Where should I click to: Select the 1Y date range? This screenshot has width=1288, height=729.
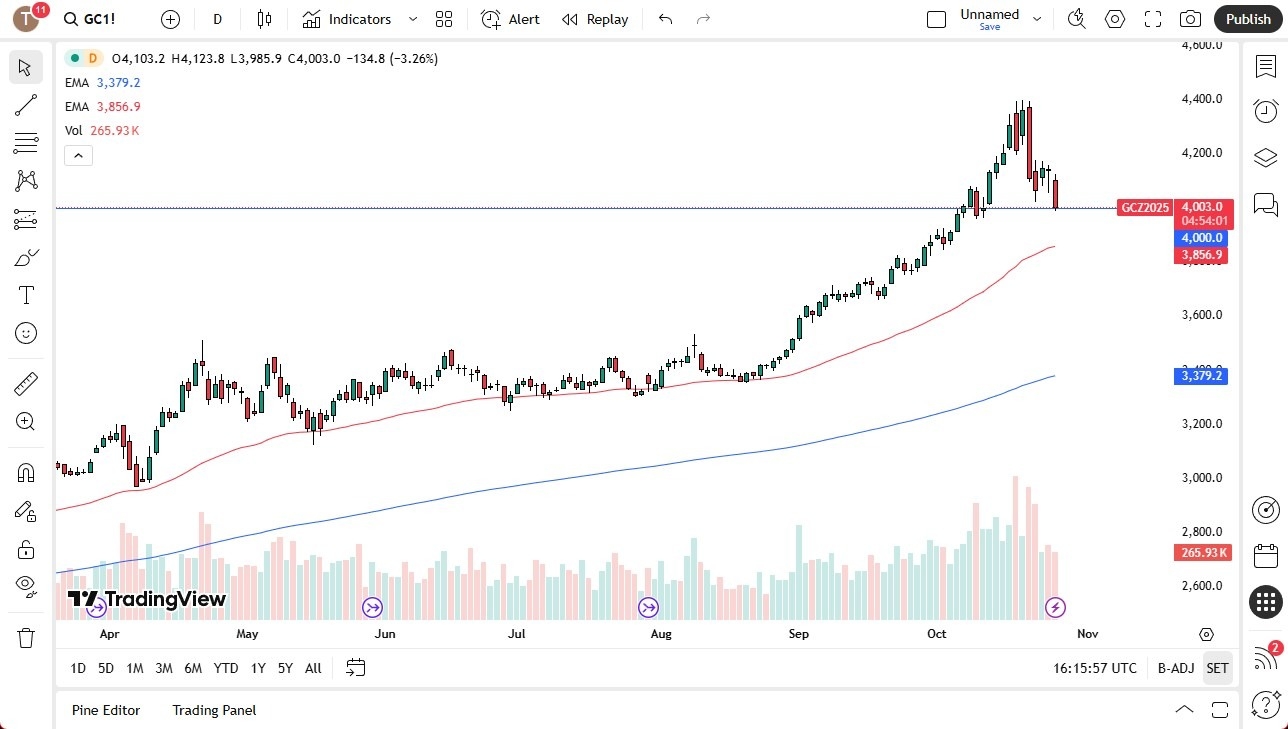pos(257,668)
